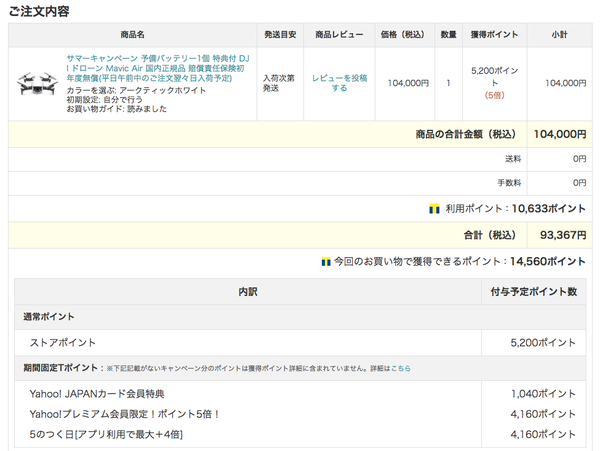Select the 価格(税込) column header
Screen dimensions: 600x451
click(x=404, y=35)
